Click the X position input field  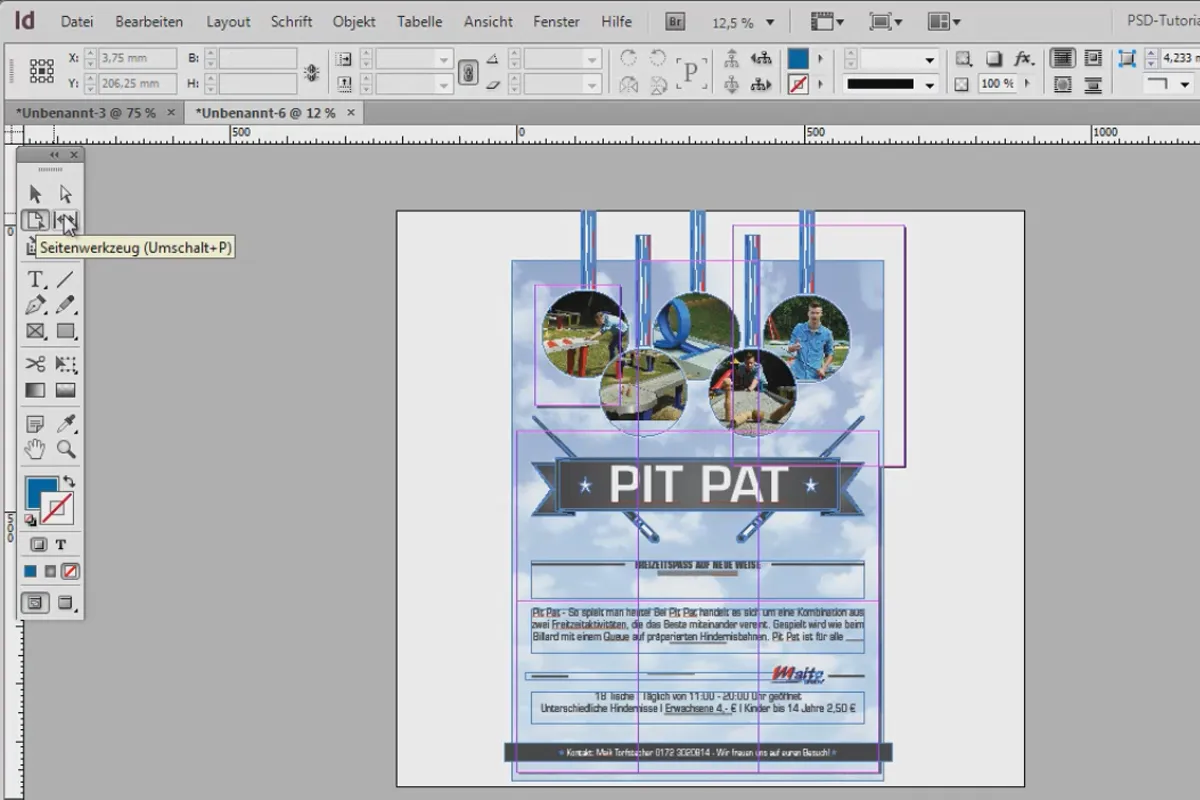coord(137,59)
